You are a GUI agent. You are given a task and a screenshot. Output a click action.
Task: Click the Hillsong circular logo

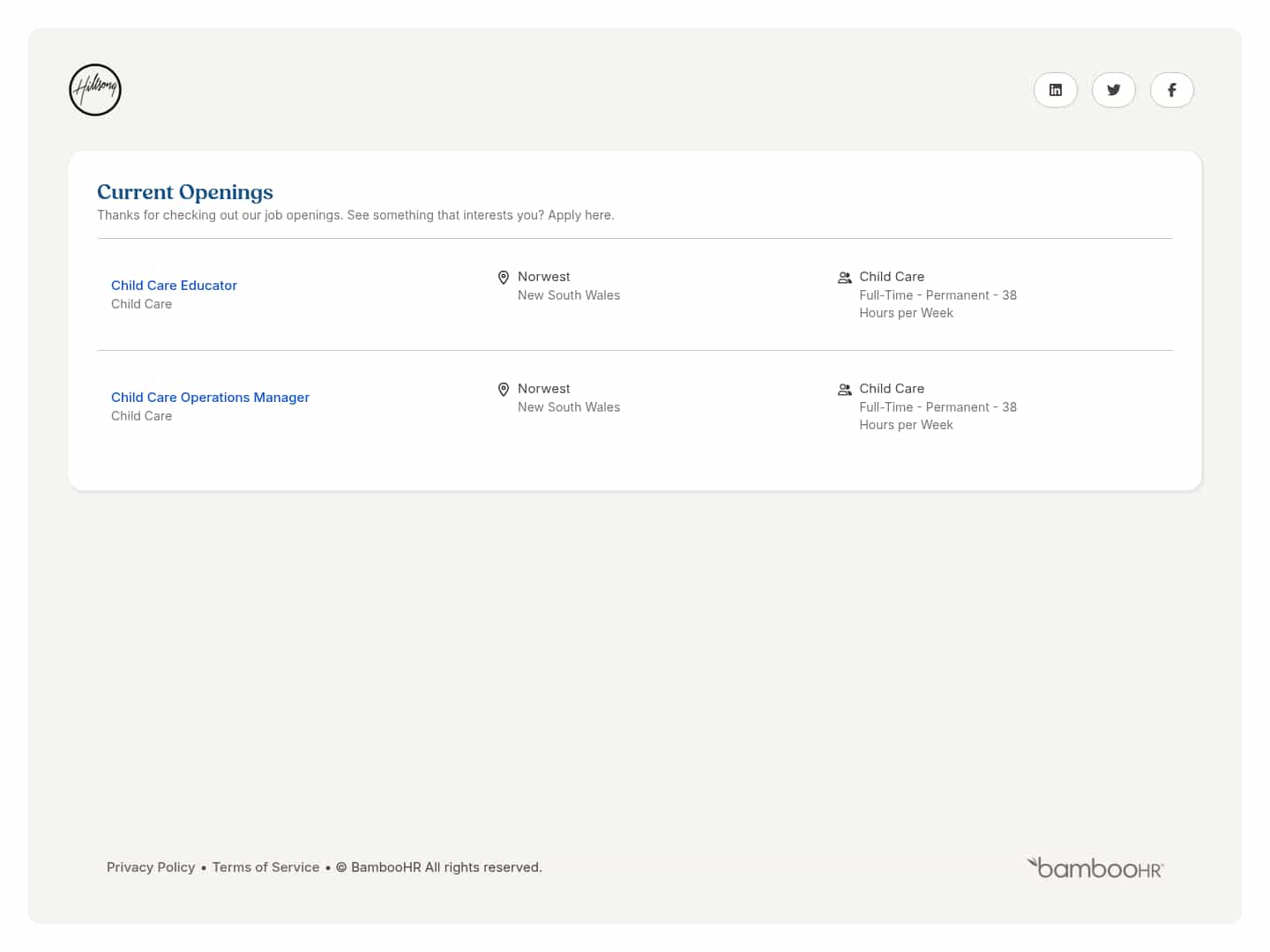pyautogui.click(x=95, y=90)
